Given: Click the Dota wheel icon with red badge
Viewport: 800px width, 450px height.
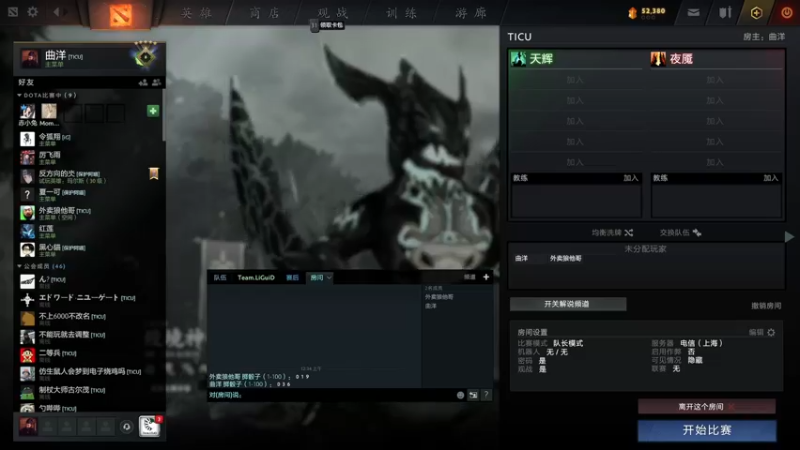Looking at the screenshot, I should pyautogui.click(x=149, y=427).
